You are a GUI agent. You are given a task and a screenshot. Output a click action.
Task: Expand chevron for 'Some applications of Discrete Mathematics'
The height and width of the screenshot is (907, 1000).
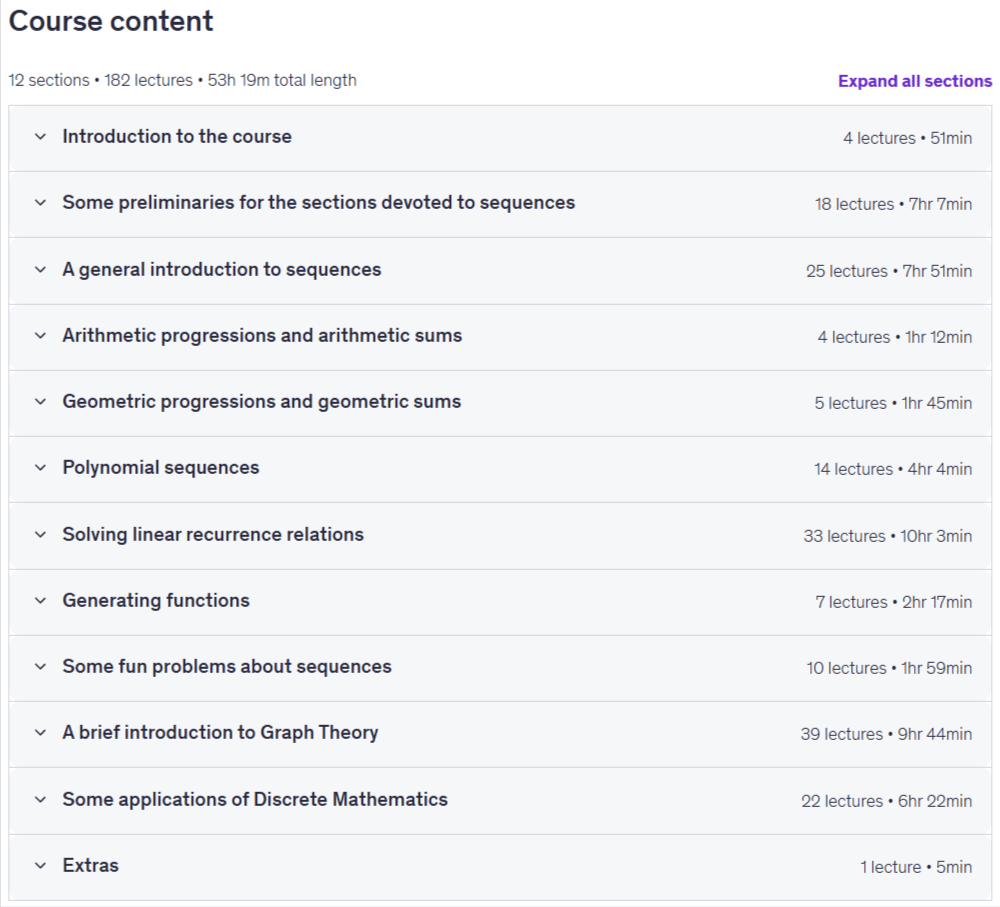point(40,799)
